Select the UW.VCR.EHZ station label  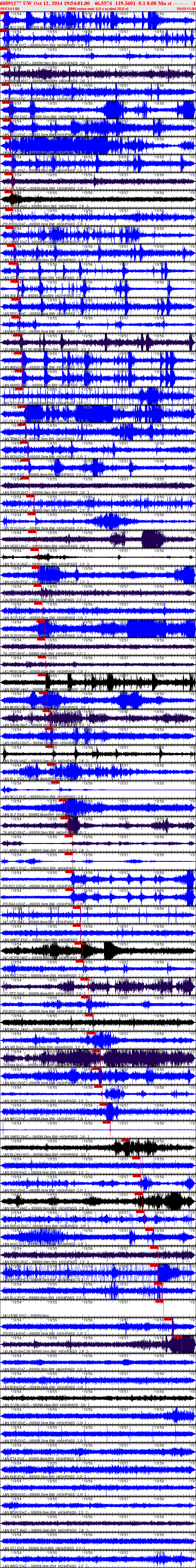pos(14,636)
